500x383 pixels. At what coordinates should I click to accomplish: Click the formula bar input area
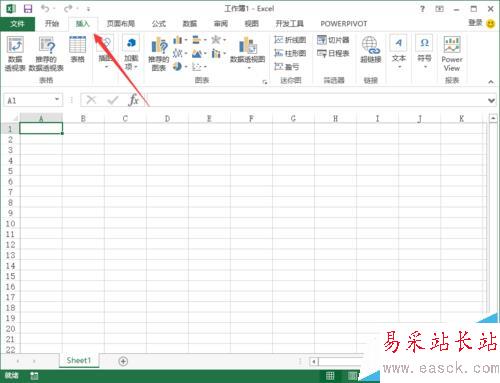[x=317, y=100]
